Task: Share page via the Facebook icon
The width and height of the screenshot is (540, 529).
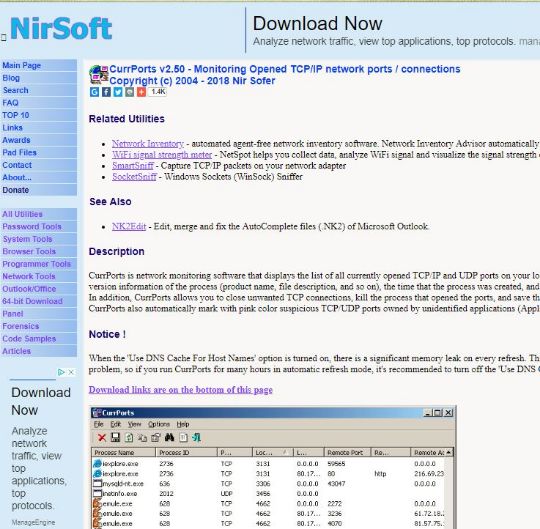Action: 106,92
